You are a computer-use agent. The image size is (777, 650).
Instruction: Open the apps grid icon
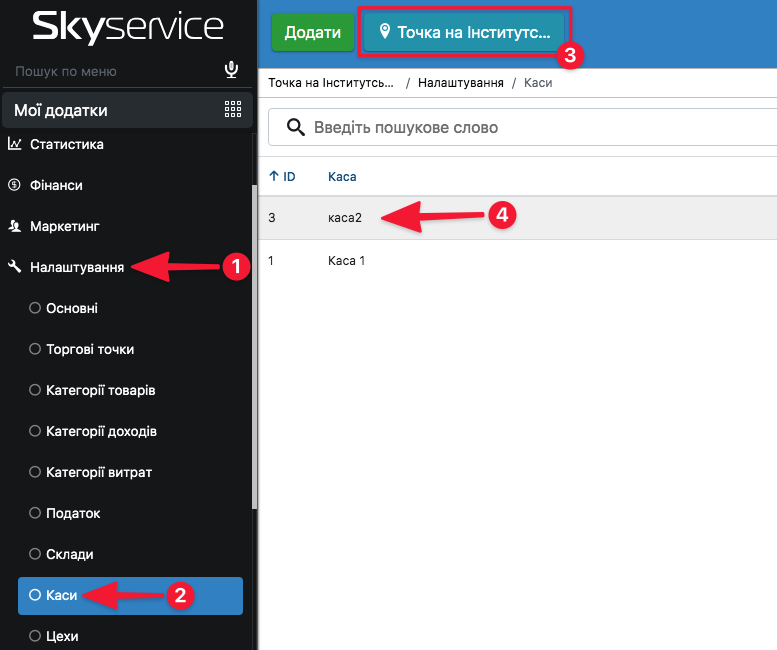233,110
